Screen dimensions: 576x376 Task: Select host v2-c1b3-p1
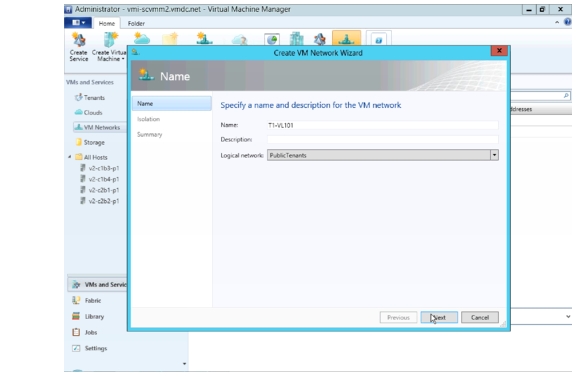(100, 168)
